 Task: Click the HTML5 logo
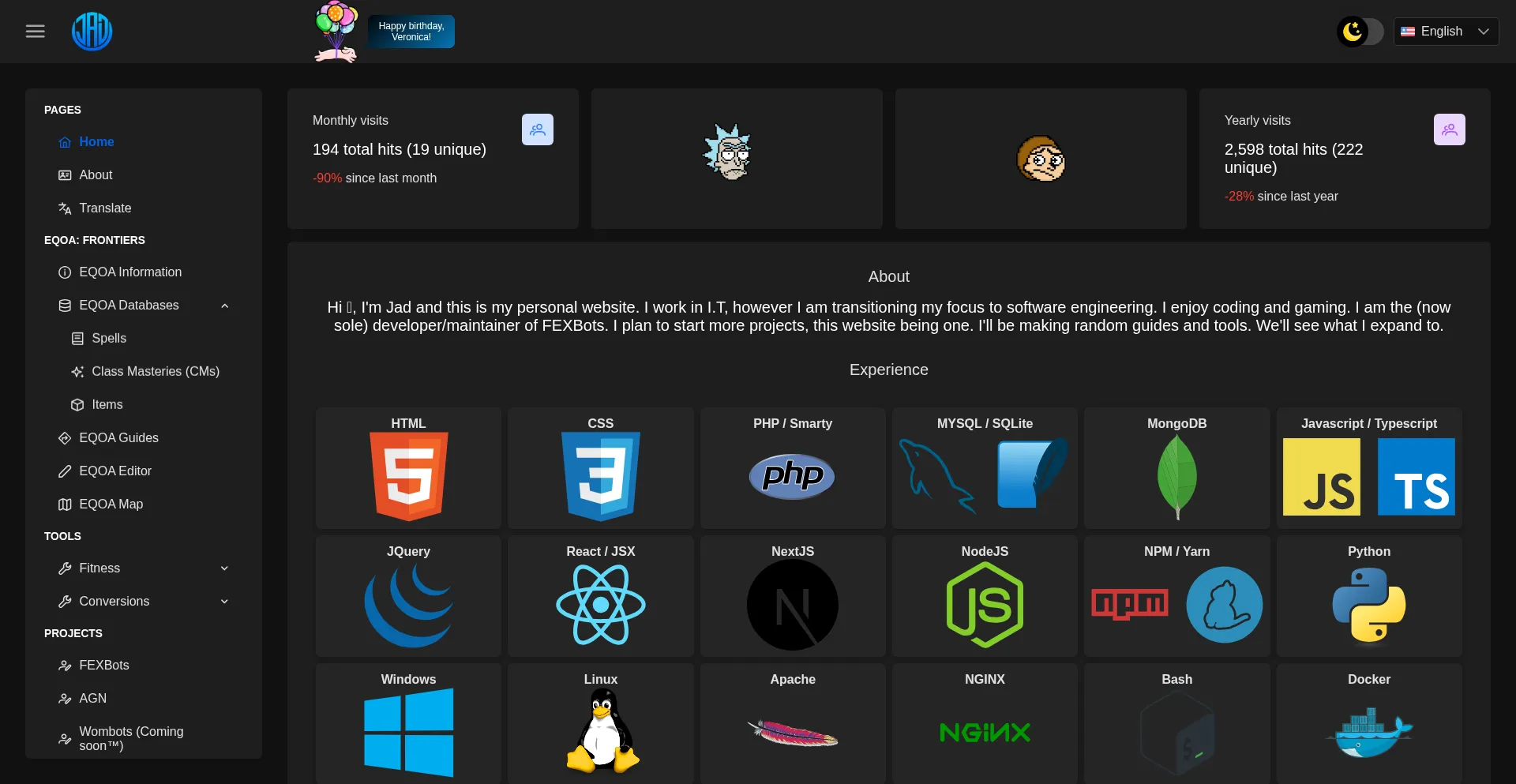pyautogui.click(x=409, y=476)
